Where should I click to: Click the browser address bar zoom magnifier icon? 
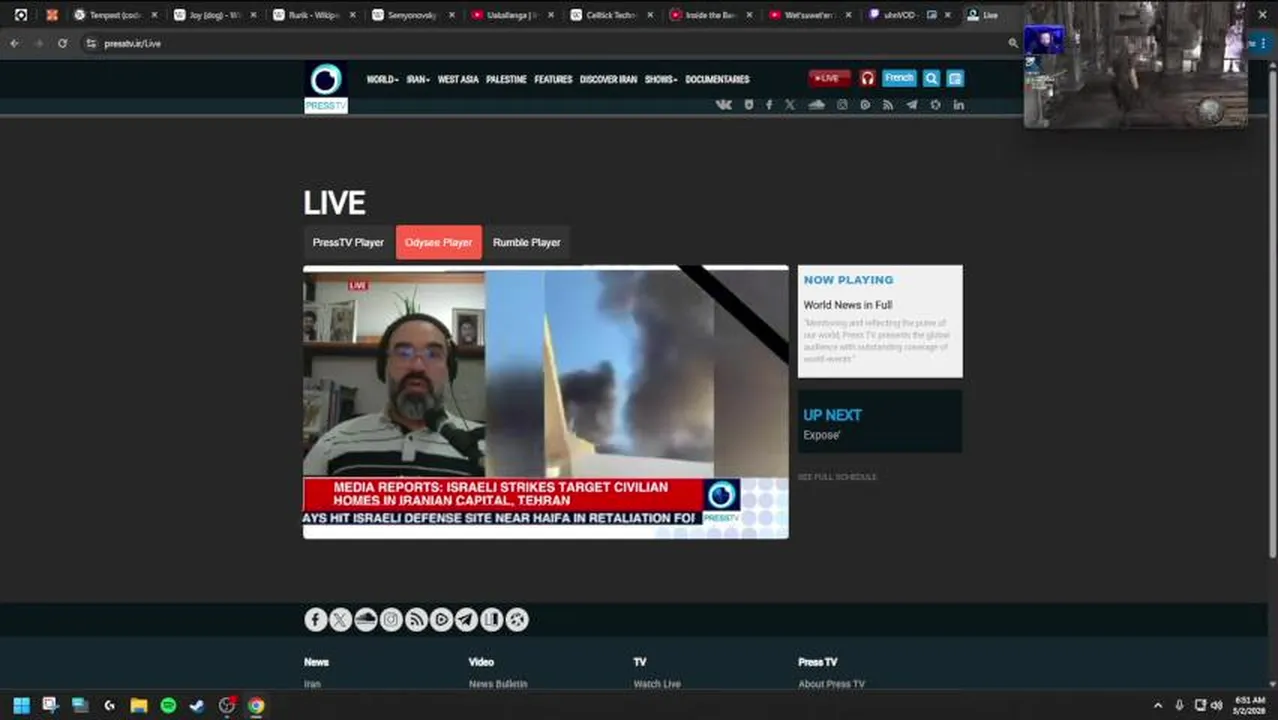1012,43
